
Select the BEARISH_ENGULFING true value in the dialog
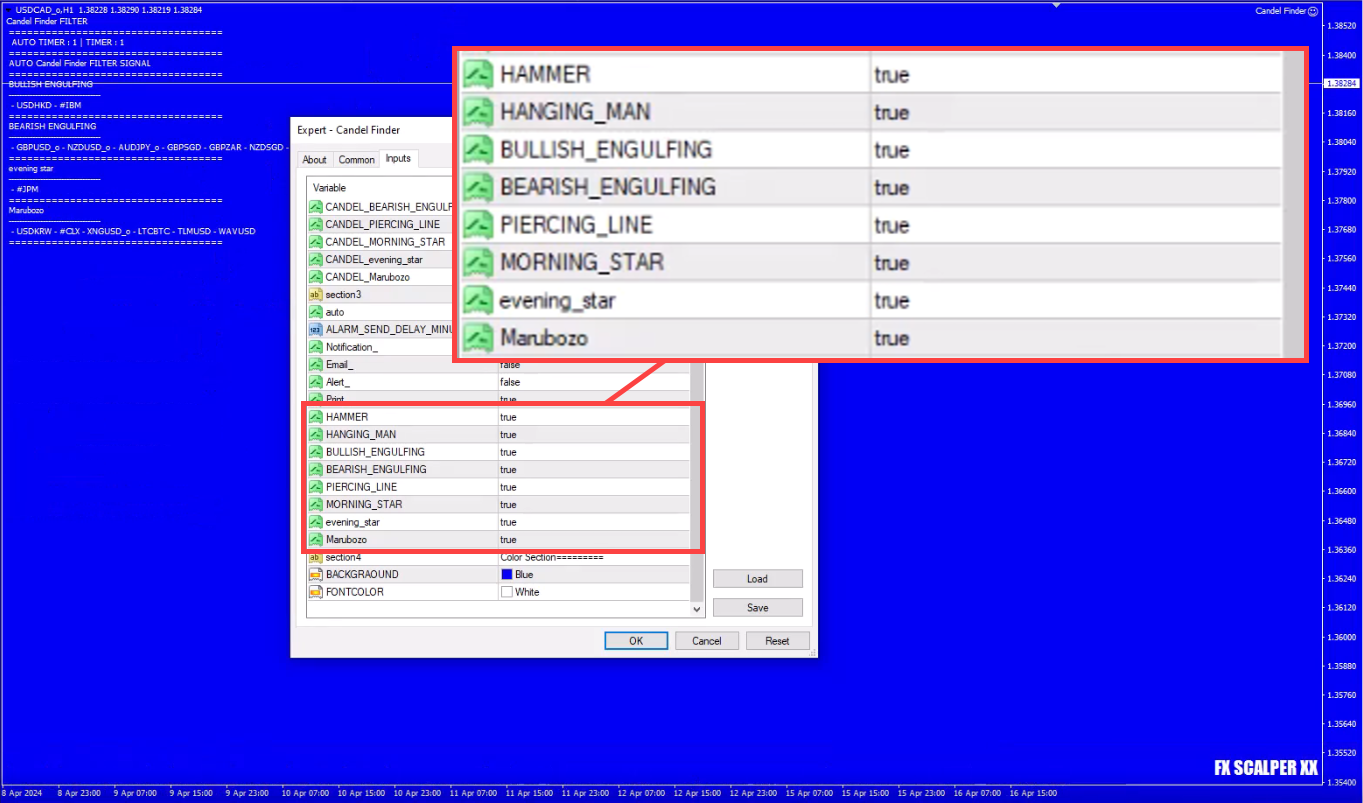point(508,469)
